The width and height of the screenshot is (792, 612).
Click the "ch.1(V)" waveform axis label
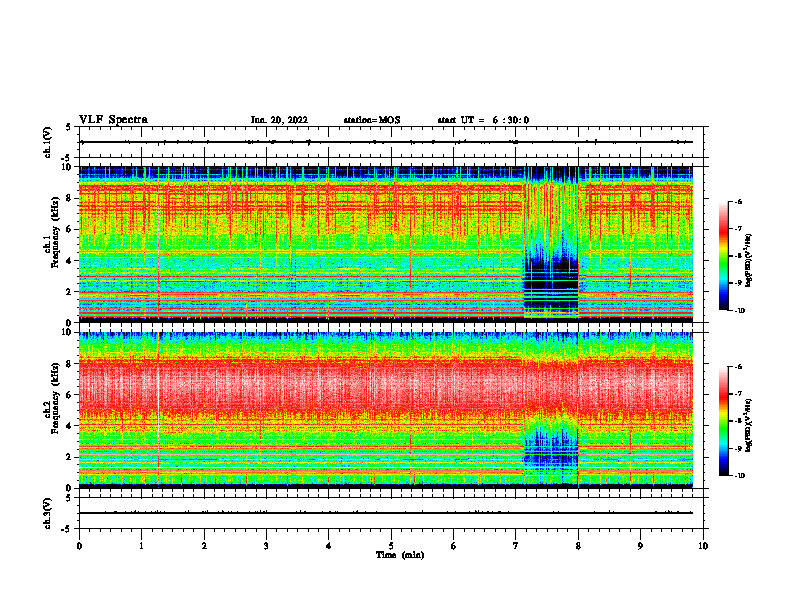[47, 142]
